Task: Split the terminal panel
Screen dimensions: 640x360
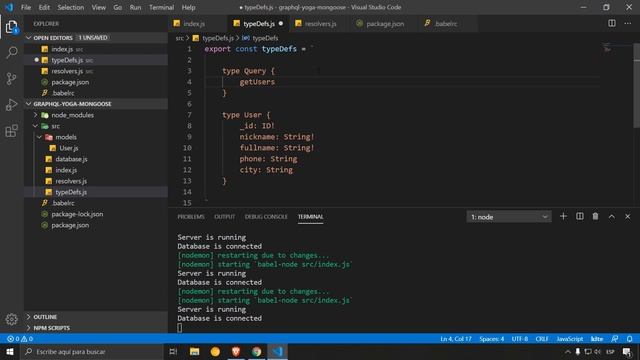Action: 580,216
